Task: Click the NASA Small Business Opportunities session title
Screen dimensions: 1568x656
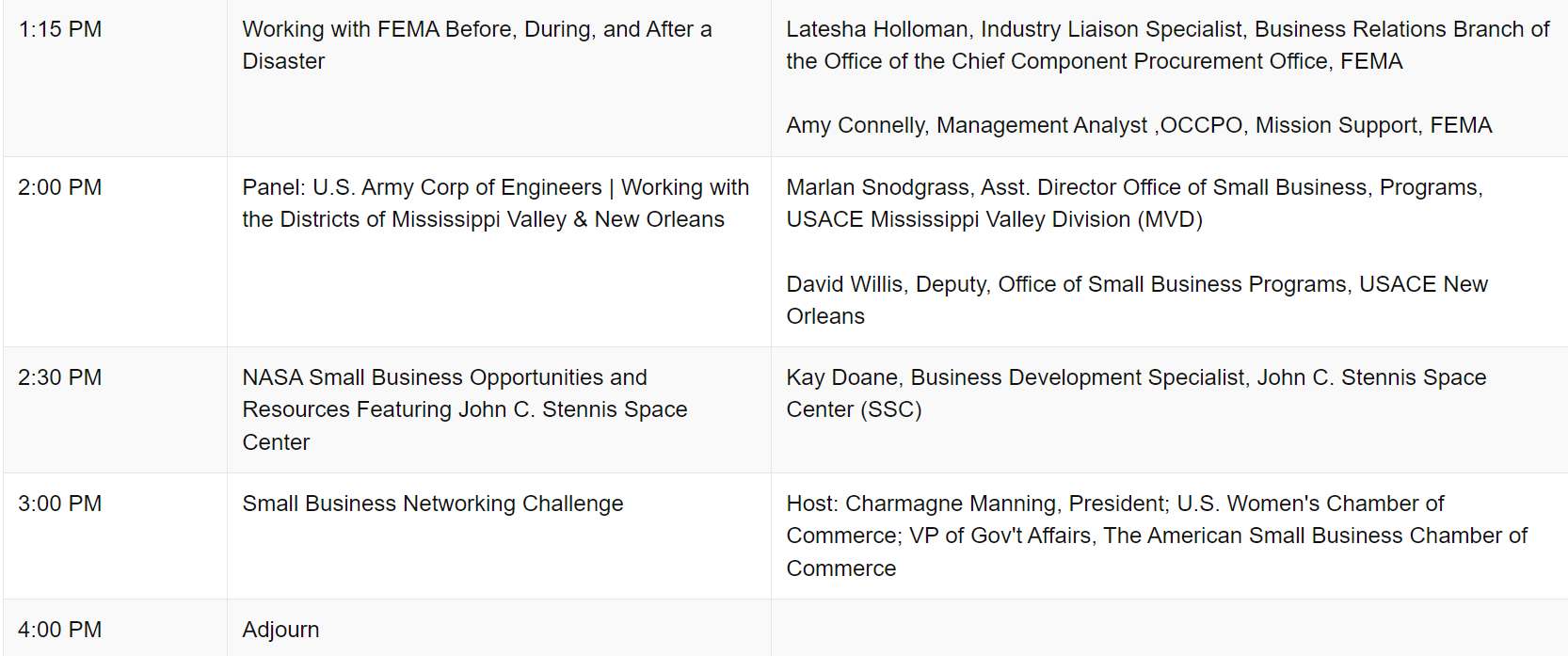Action: click(465, 409)
